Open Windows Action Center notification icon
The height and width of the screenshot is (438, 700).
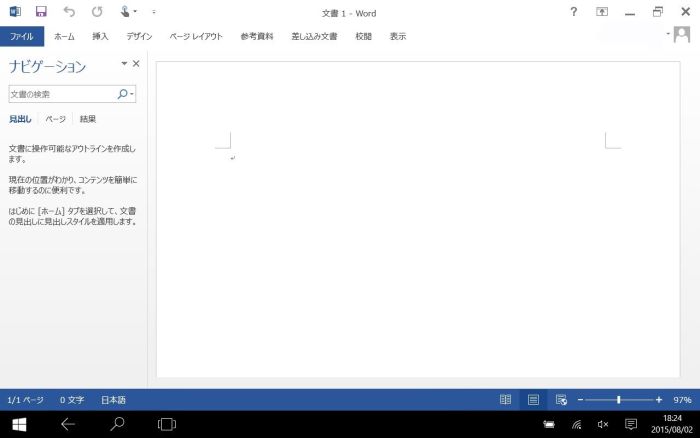pos(630,424)
